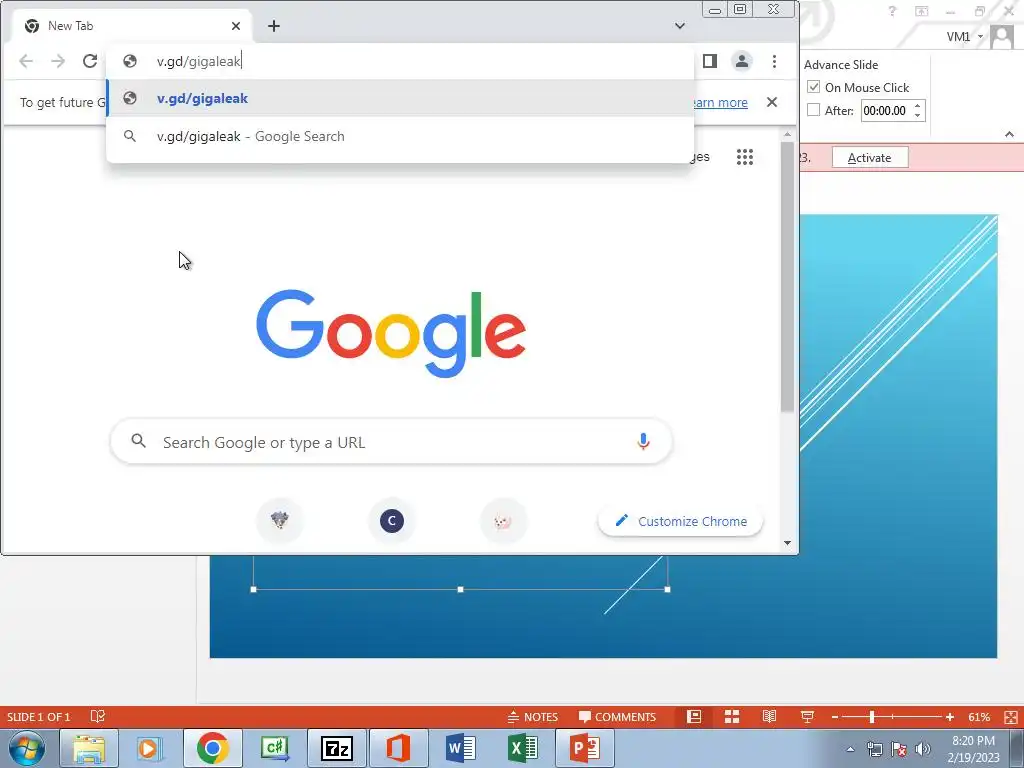Open Chrome side panel icon

point(710,61)
